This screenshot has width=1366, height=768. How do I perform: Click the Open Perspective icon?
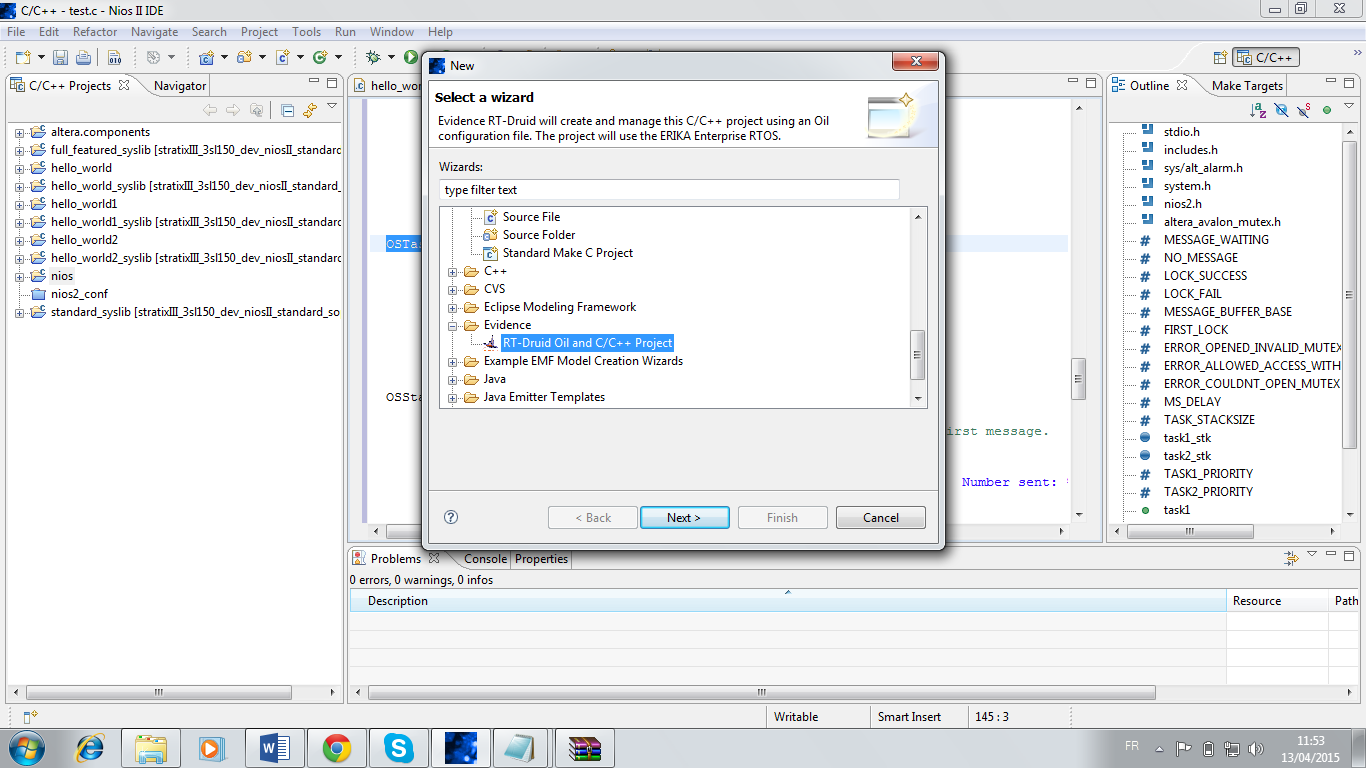pos(1220,58)
